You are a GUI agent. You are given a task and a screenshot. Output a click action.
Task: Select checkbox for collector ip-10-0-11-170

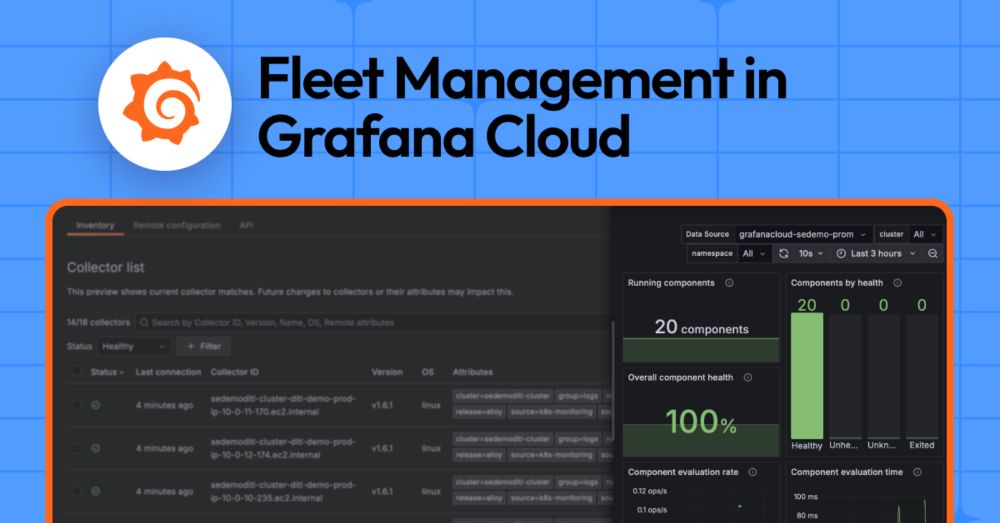coord(77,405)
